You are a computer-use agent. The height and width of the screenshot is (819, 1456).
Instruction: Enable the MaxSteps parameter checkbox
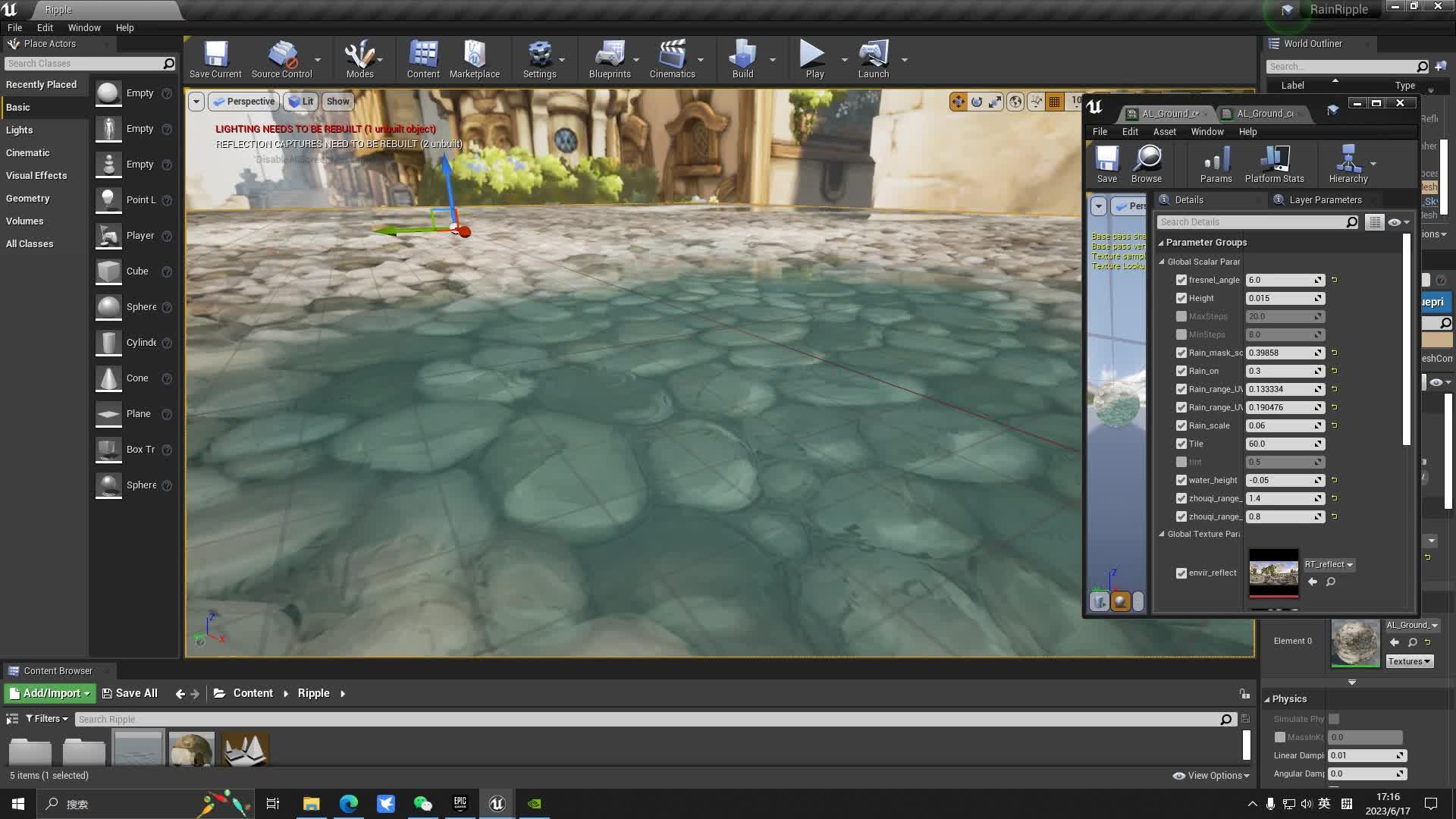pos(1181,316)
